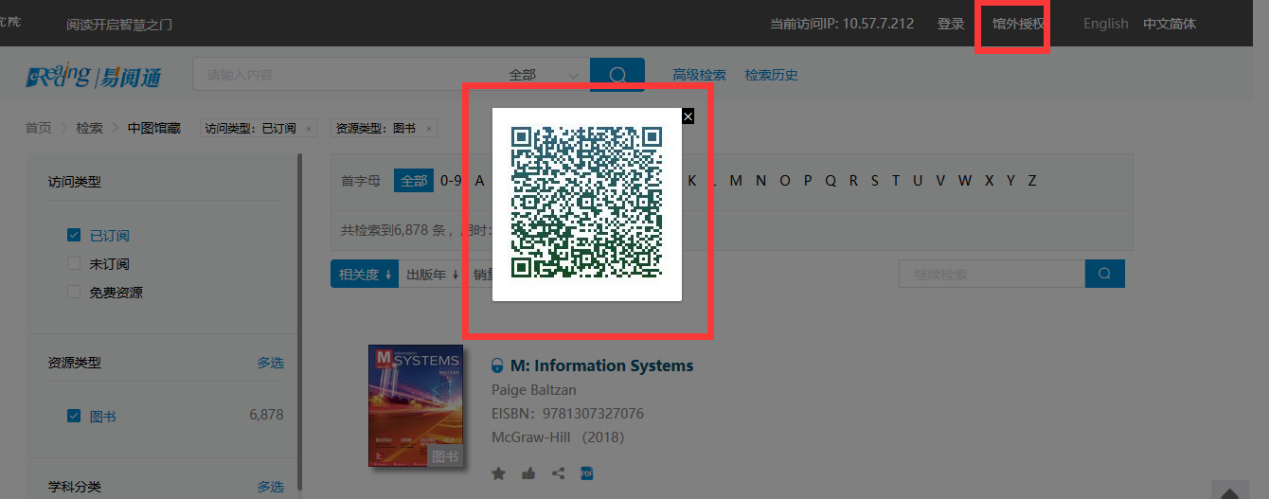Click the share icon under book details
Screen dimensions: 1269x499
558,473
